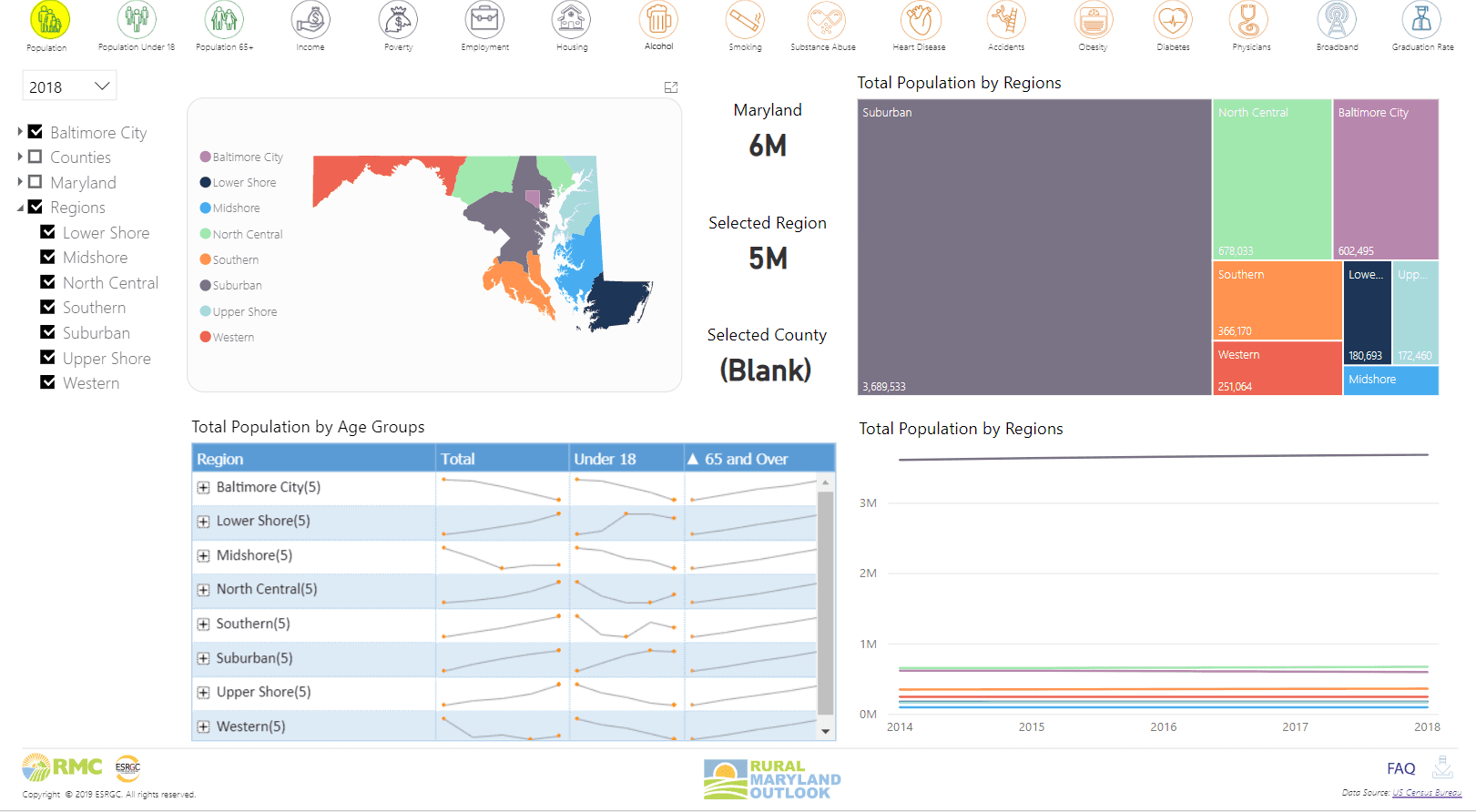The height and width of the screenshot is (812, 1476).
Task: Expand the North Central(5) table row
Action: (203, 590)
